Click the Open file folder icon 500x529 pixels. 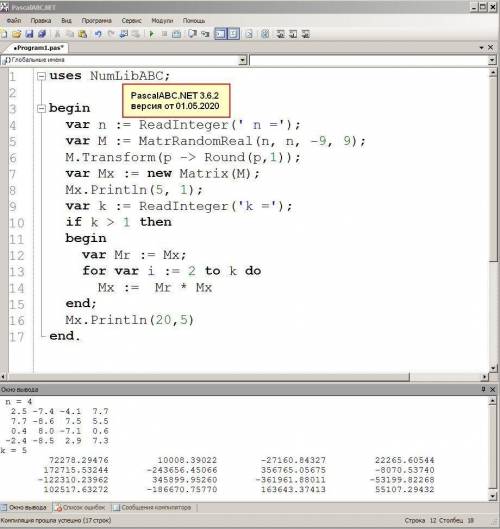16,34
